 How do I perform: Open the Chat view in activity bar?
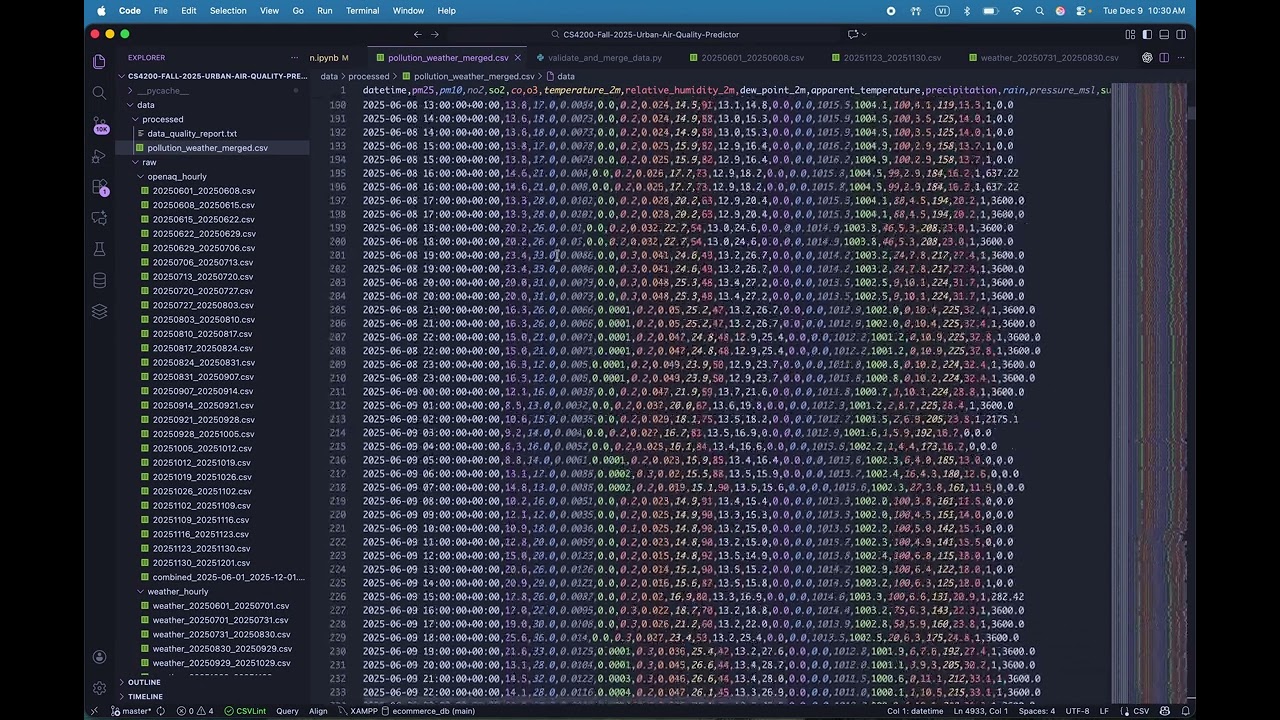coord(99,218)
